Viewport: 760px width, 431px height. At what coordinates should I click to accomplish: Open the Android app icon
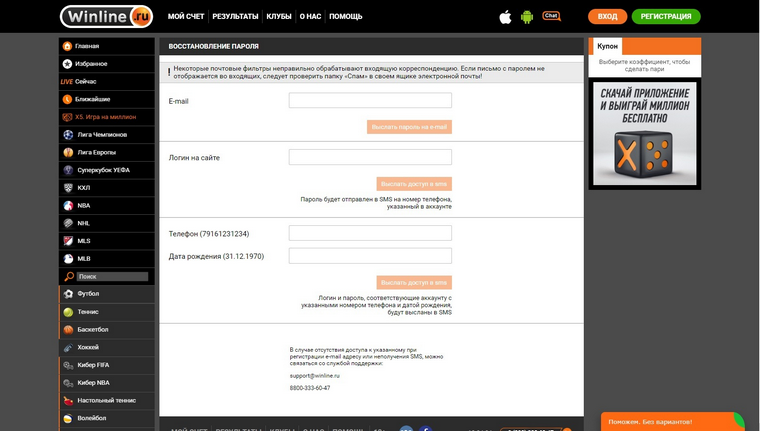[527, 17]
